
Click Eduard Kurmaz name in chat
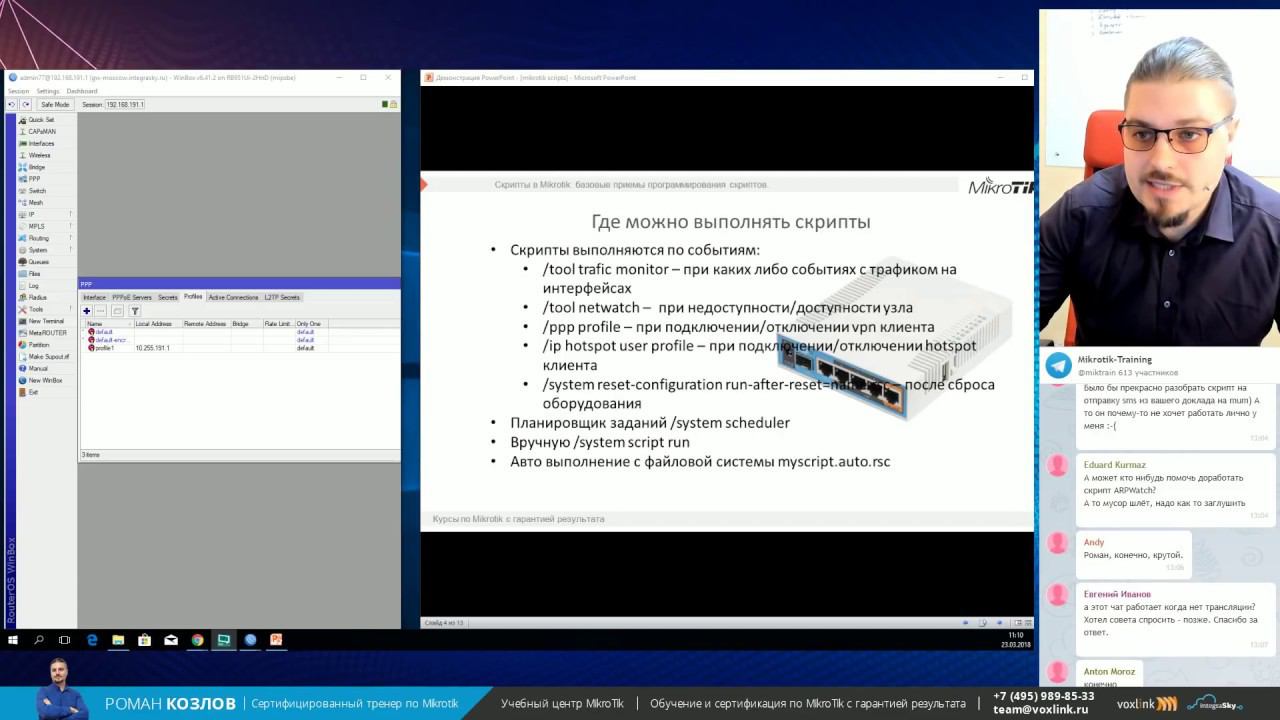(x=1114, y=465)
